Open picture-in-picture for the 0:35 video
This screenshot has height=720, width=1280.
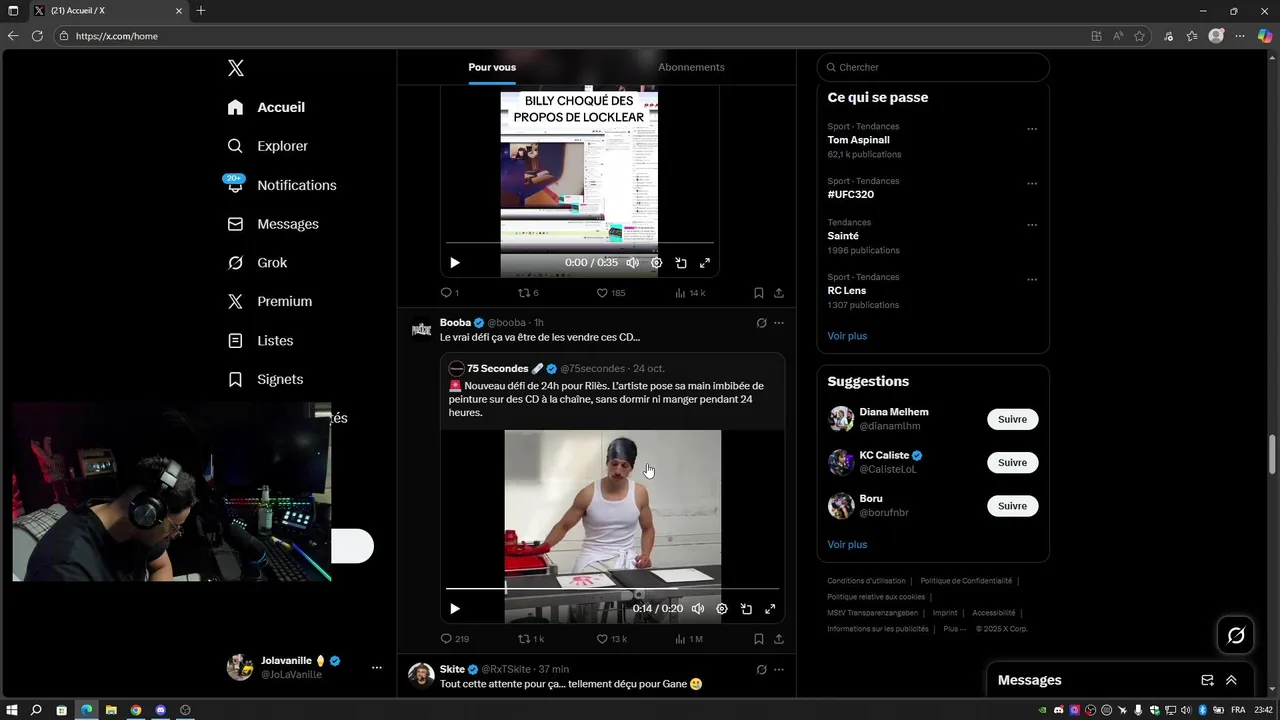(681, 263)
